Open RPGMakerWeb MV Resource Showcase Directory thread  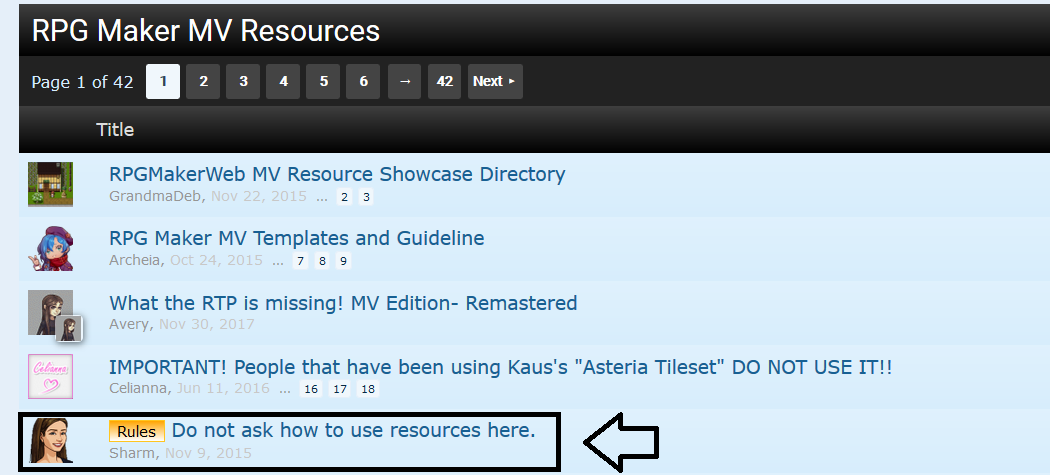pyautogui.click(x=337, y=174)
